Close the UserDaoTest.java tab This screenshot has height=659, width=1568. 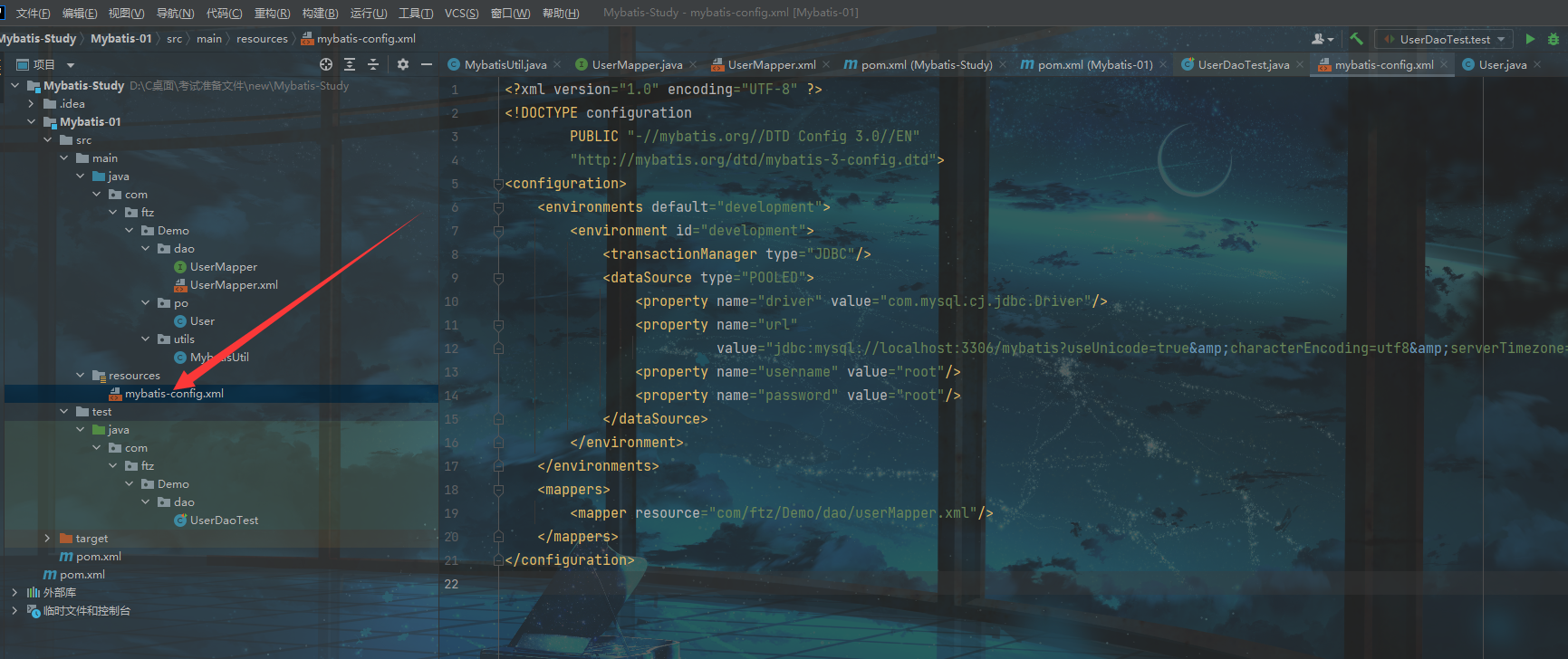point(1300,64)
